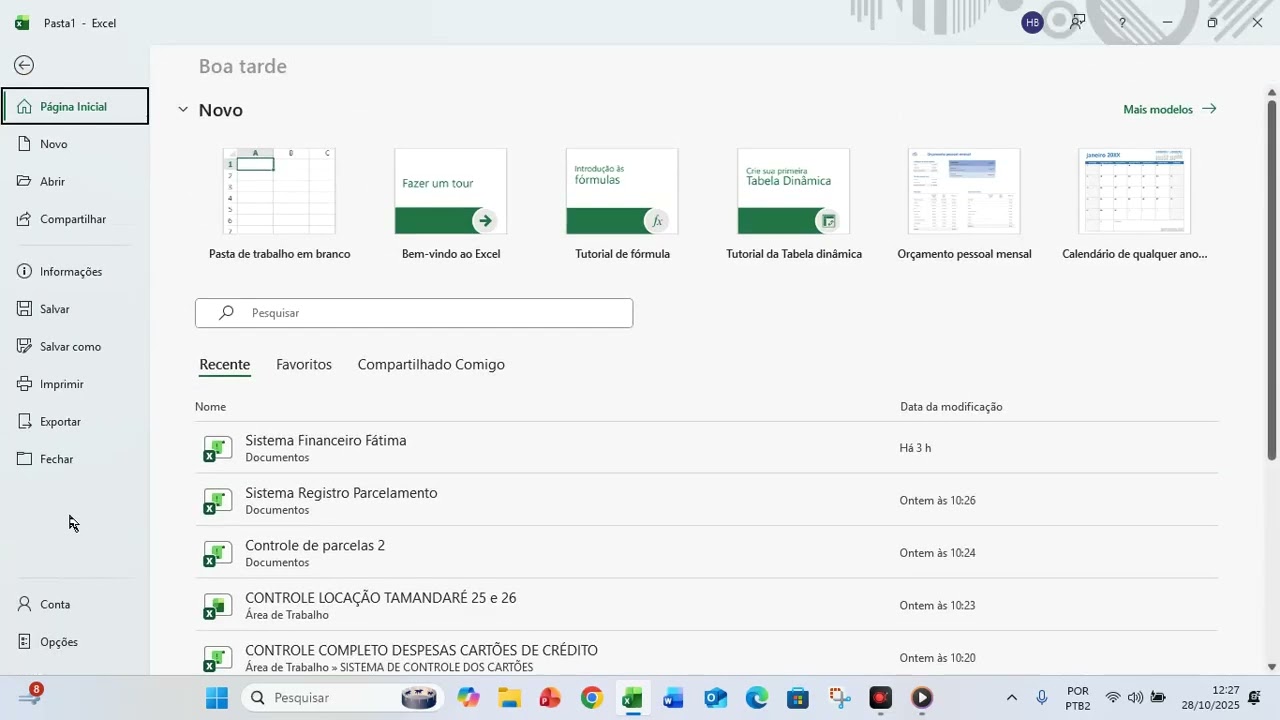Switch to Favoritos tab
This screenshot has width=1280, height=720.
(x=304, y=365)
